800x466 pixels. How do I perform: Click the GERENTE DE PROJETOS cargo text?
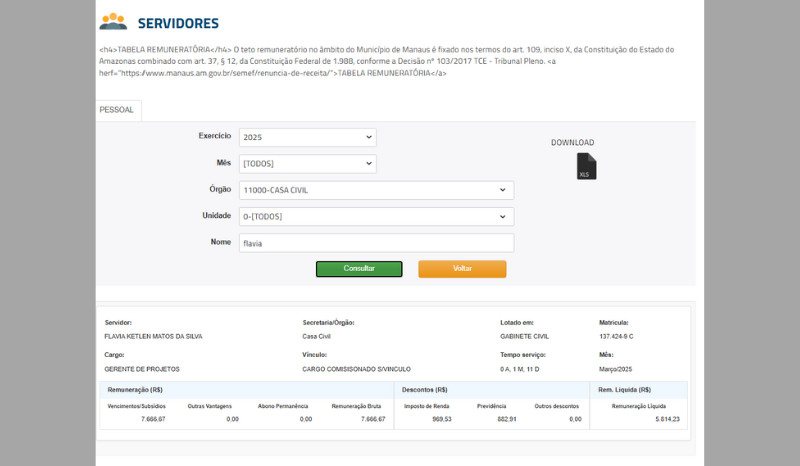(x=140, y=369)
